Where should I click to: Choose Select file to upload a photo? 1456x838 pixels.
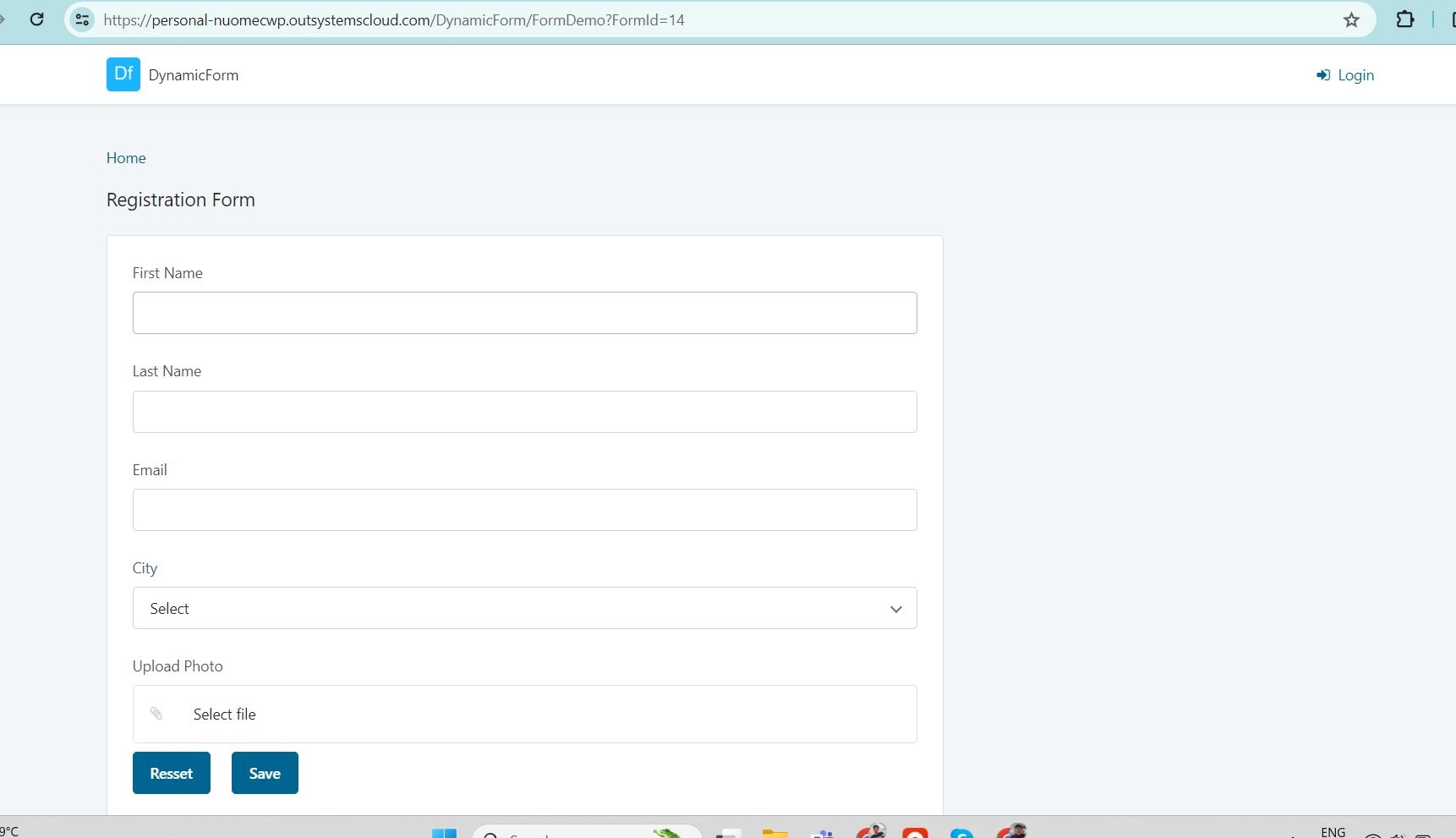224,715
